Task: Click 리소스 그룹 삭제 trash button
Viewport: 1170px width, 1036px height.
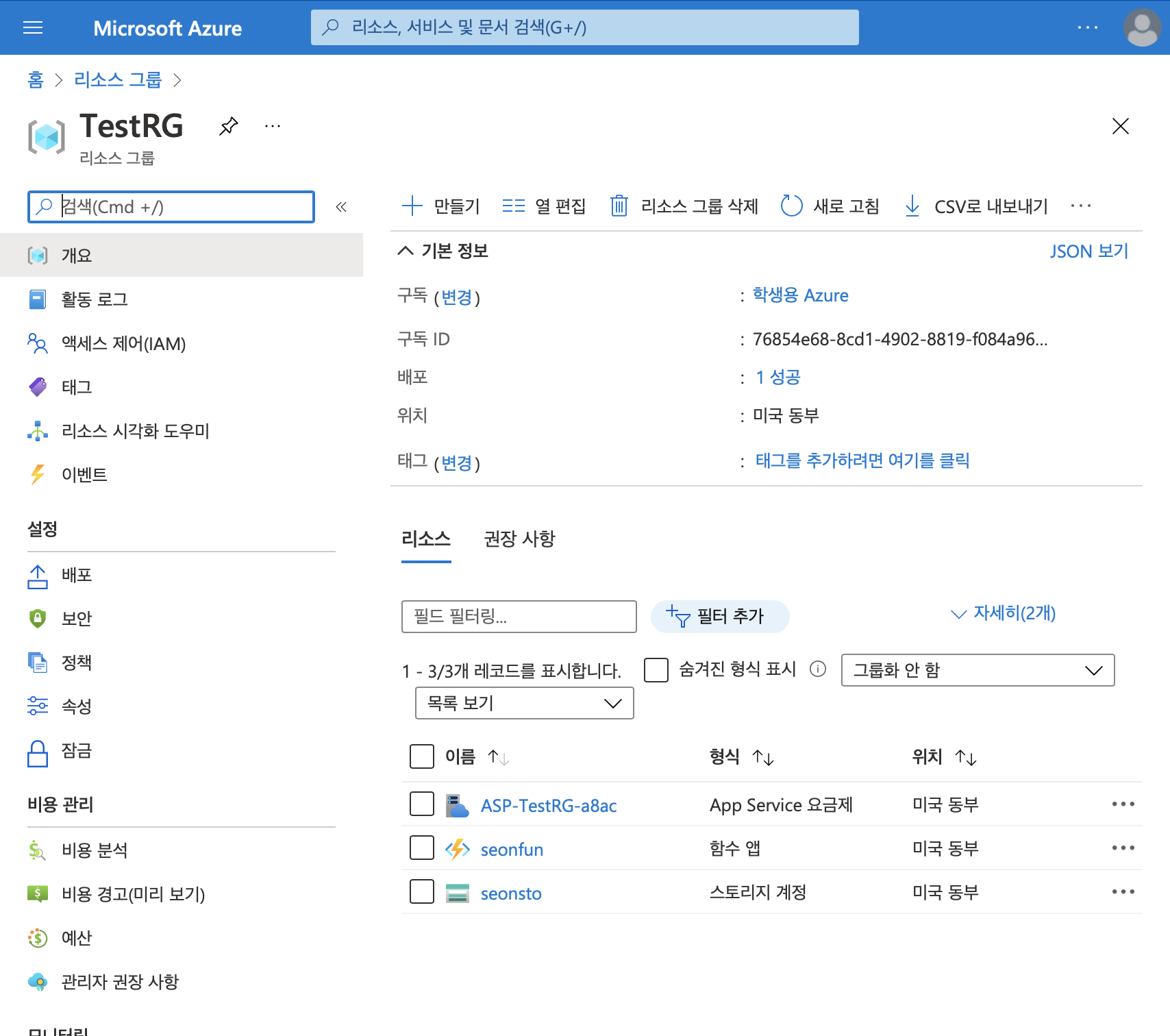Action: (684, 206)
